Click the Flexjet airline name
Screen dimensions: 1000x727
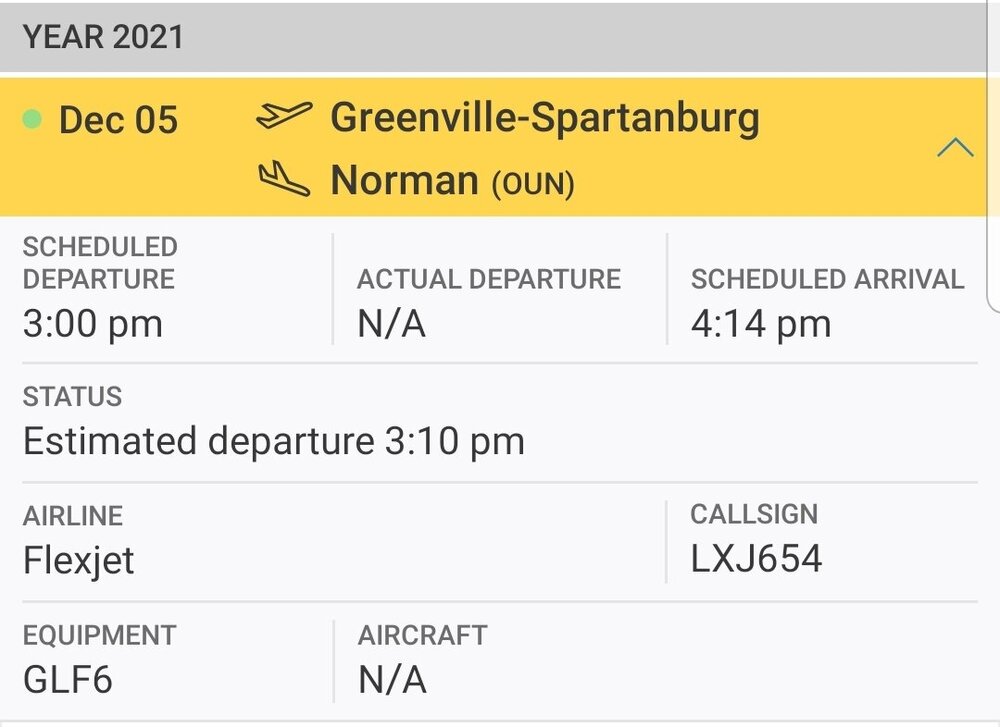(79, 559)
